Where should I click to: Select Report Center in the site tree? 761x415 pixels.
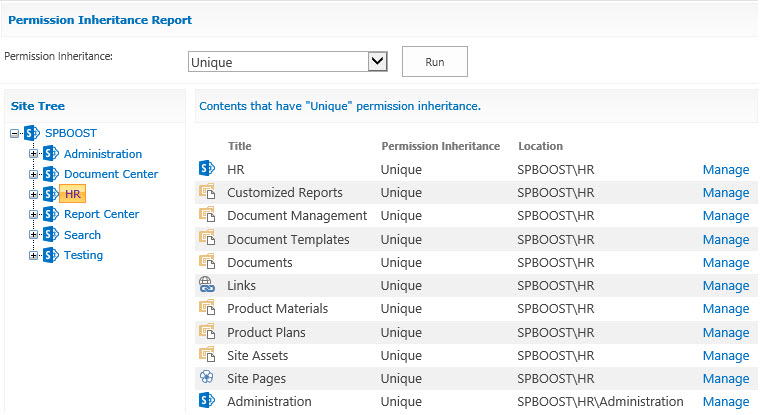coord(101,214)
